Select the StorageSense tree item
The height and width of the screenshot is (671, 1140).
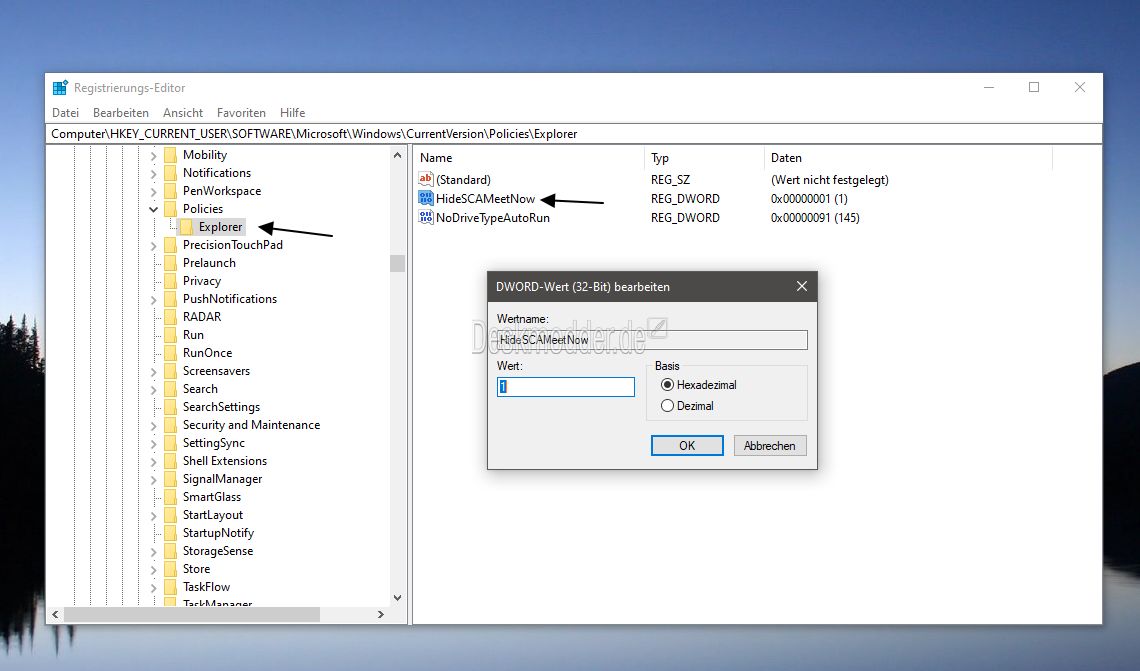(218, 551)
